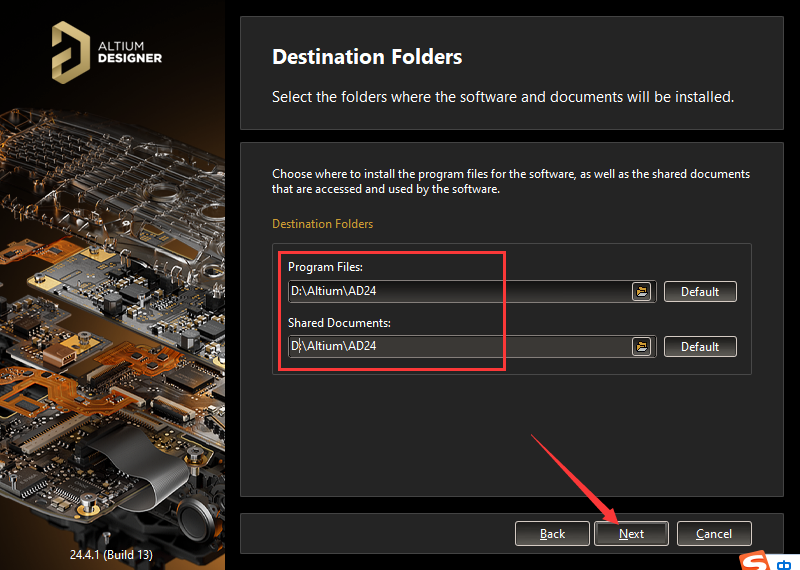Cancel the Altium Designer installation
This screenshot has width=800, height=570.
pyautogui.click(x=714, y=534)
